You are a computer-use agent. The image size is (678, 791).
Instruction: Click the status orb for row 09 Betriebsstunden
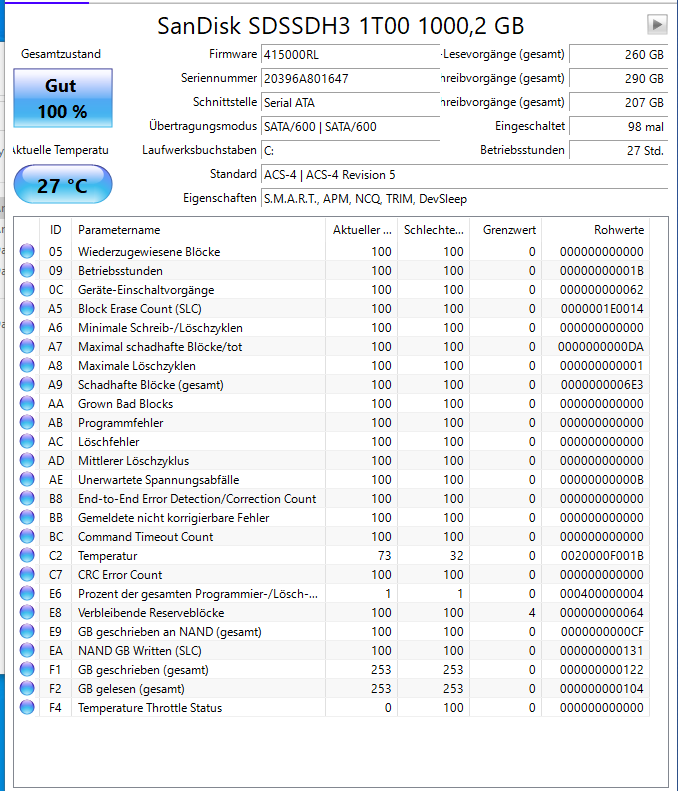pos(27,270)
